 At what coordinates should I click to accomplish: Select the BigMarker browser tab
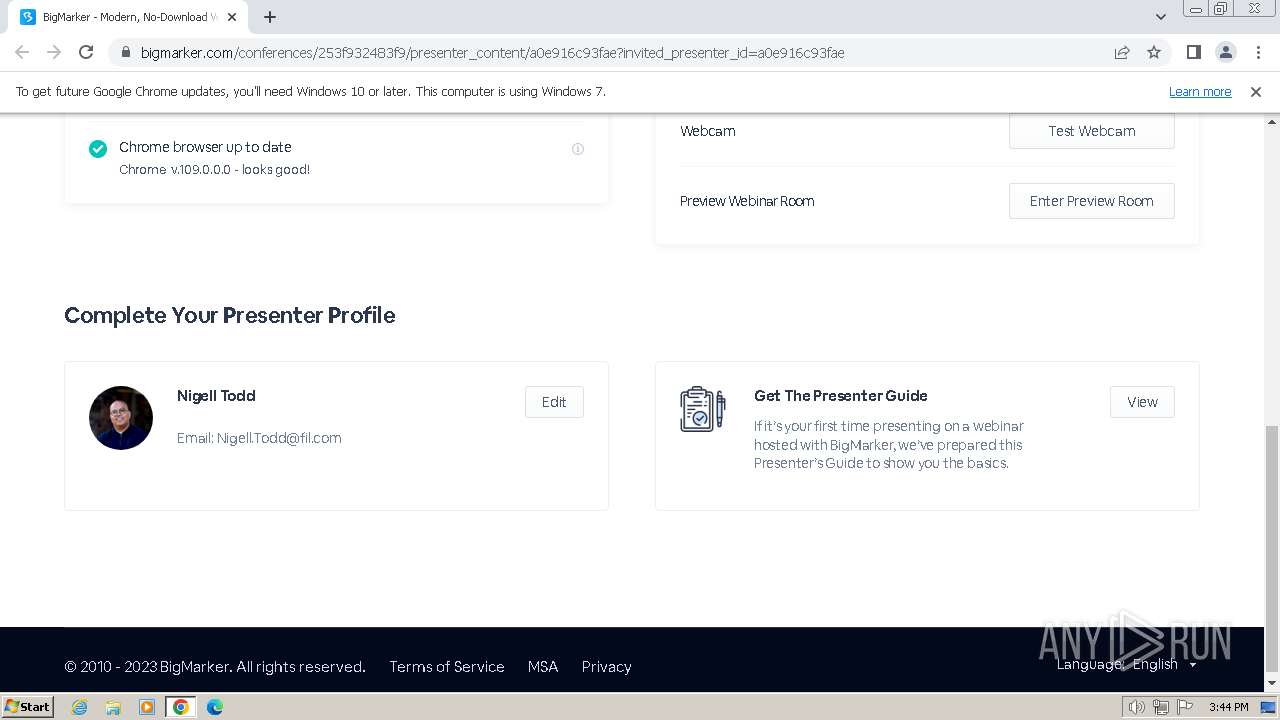pyautogui.click(x=130, y=17)
